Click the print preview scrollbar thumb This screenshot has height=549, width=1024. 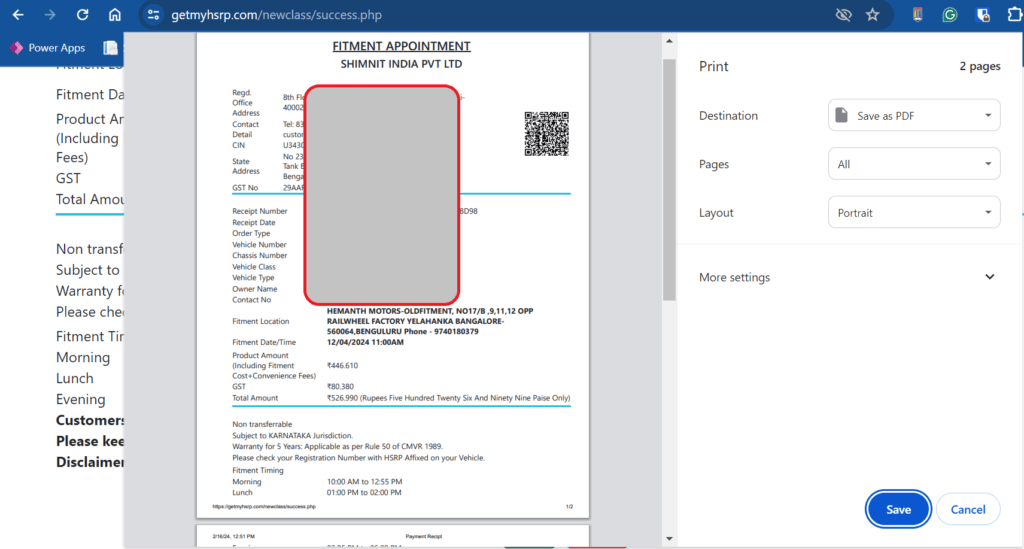coord(669,180)
